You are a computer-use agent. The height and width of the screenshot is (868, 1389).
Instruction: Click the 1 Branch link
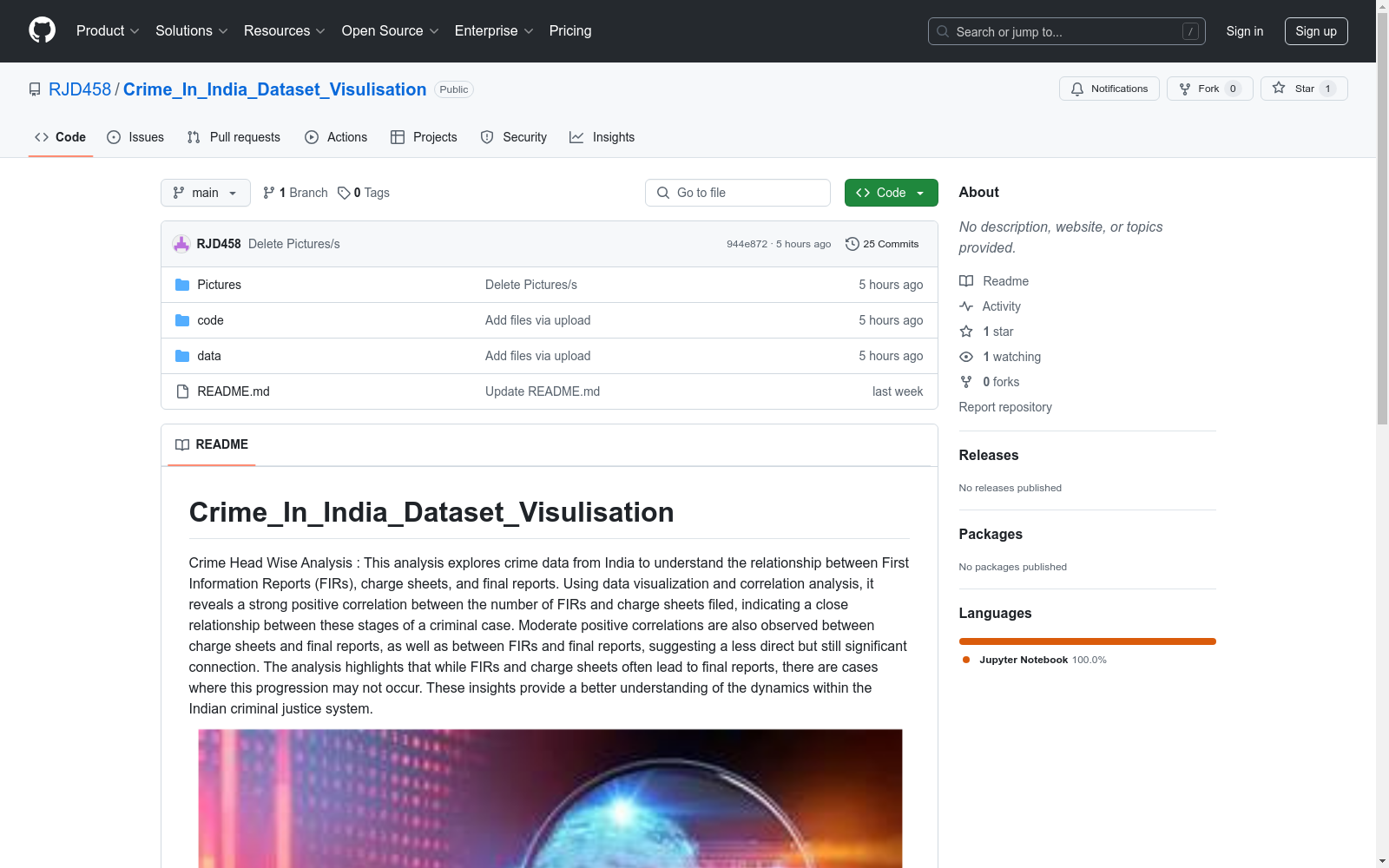(x=296, y=193)
